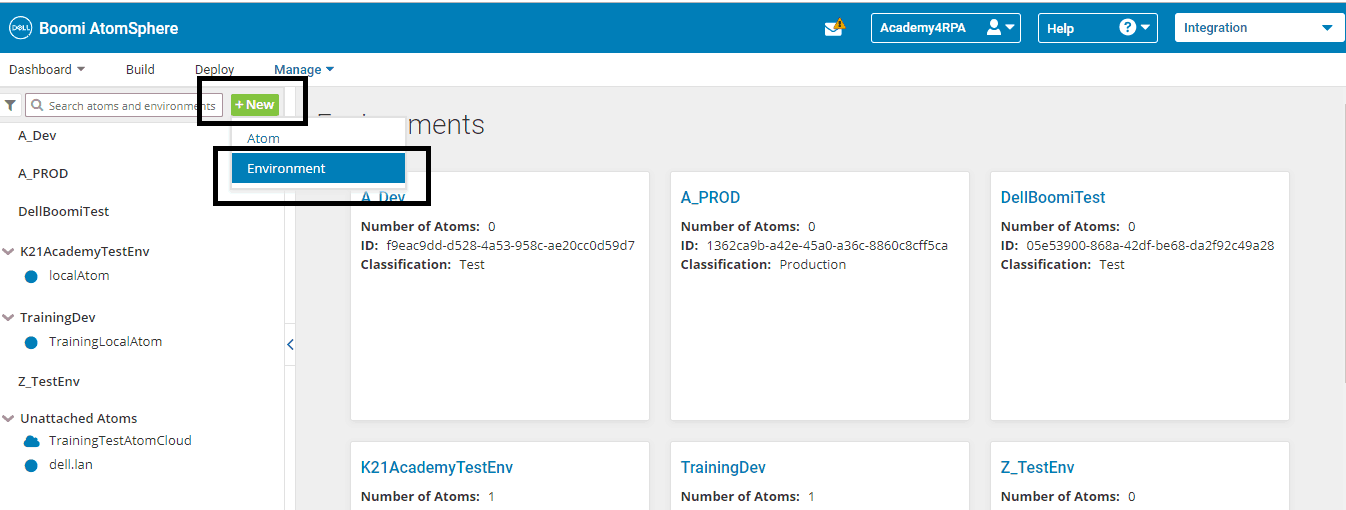Click the TrainingLocalAtom circle icon
The width and height of the screenshot is (1346, 510).
tap(31, 342)
